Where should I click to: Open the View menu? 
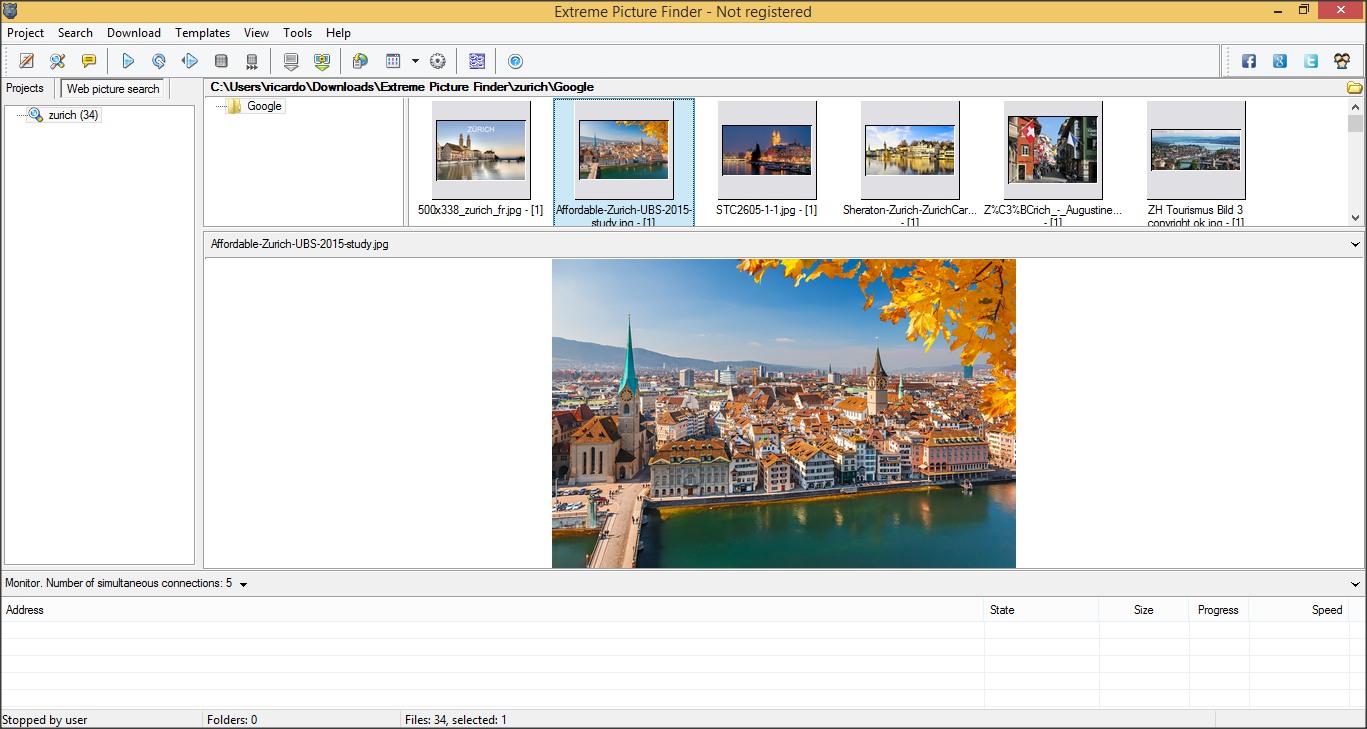coord(257,33)
